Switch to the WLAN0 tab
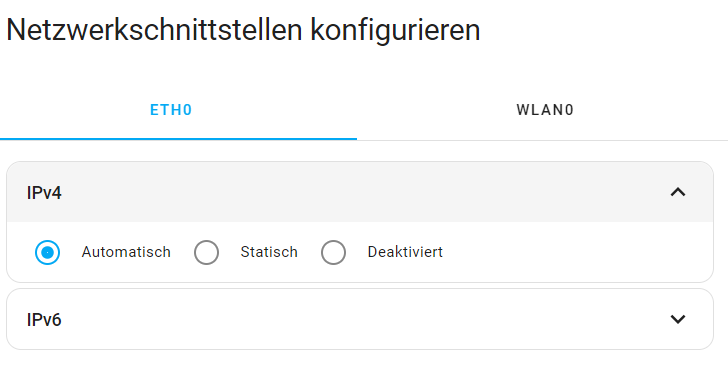 545,110
